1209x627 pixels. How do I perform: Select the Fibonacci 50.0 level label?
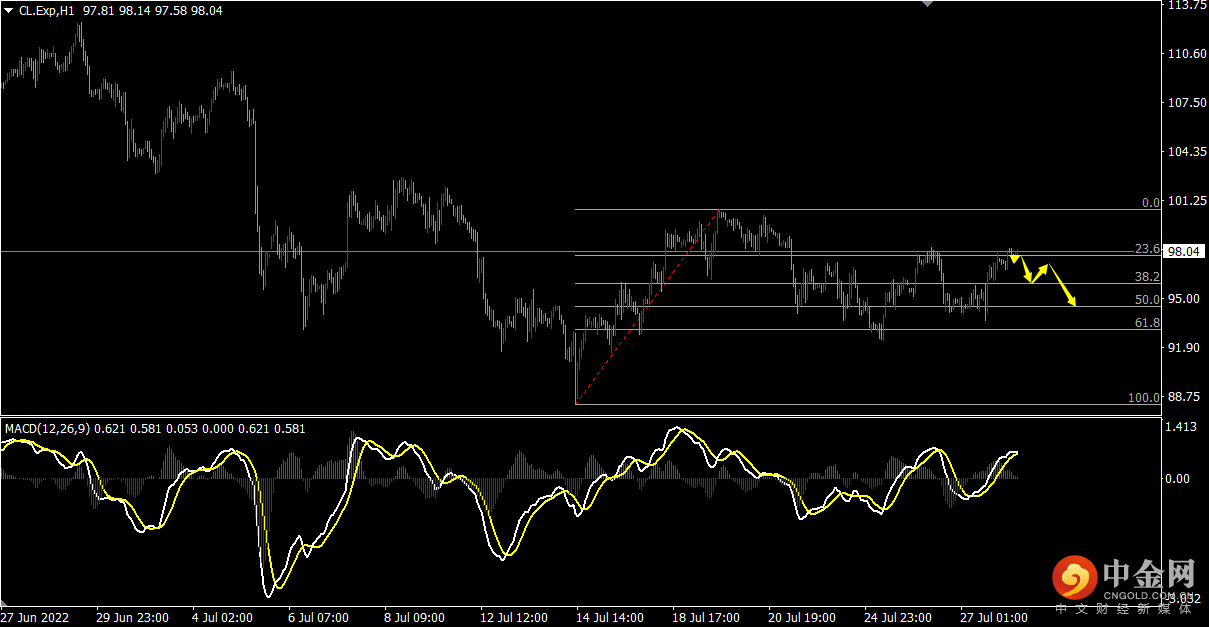click(1146, 300)
